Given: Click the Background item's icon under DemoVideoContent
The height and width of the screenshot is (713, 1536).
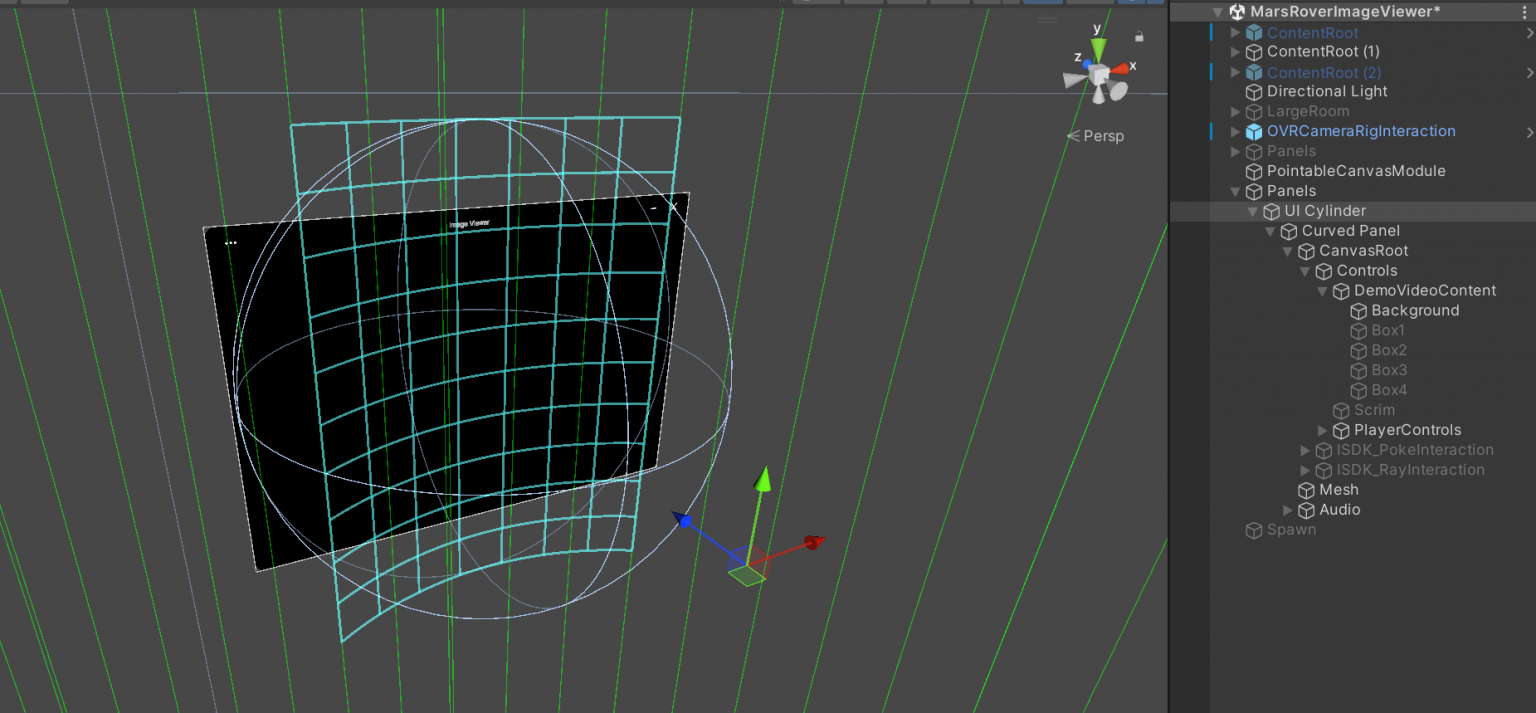Looking at the screenshot, I should pyautogui.click(x=1359, y=310).
